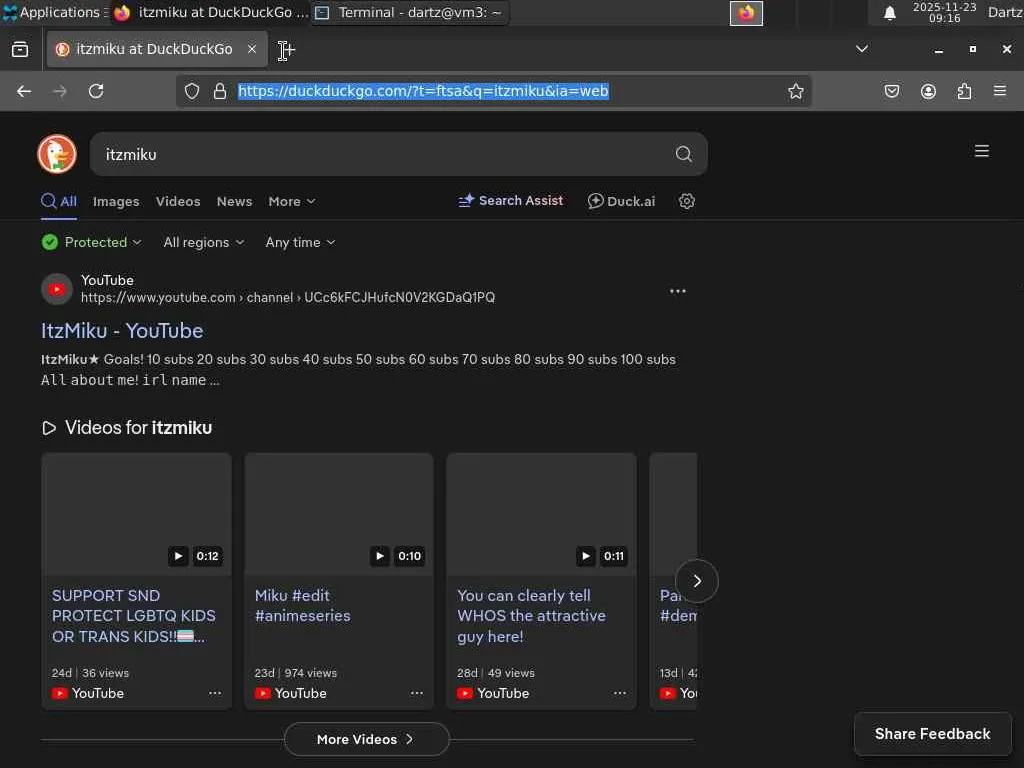Play the 0:11 video thumbnail
This screenshot has height=768, width=1024.
(541, 514)
